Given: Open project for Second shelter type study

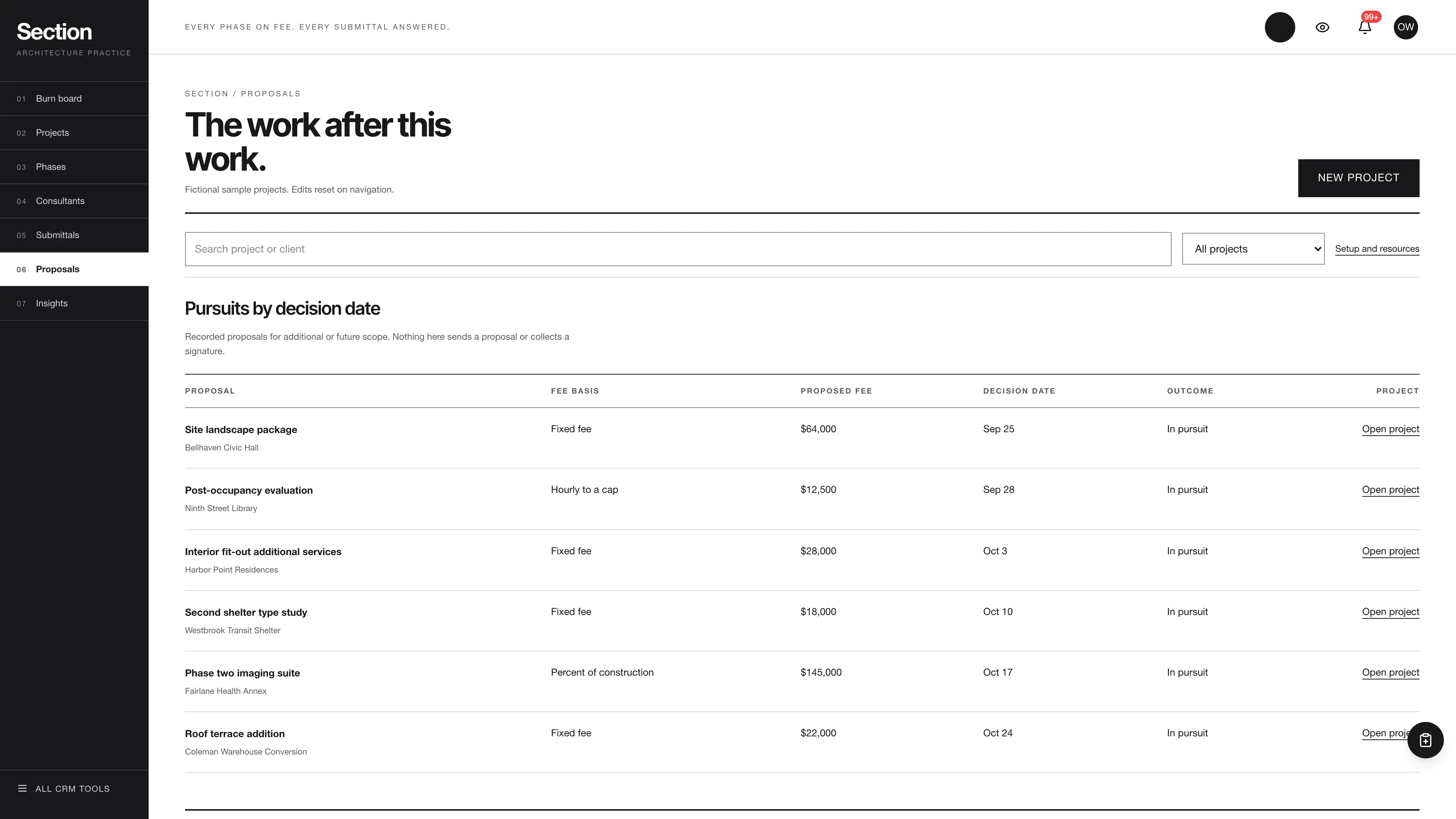Looking at the screenshot, I should [x=1390, y=612].
